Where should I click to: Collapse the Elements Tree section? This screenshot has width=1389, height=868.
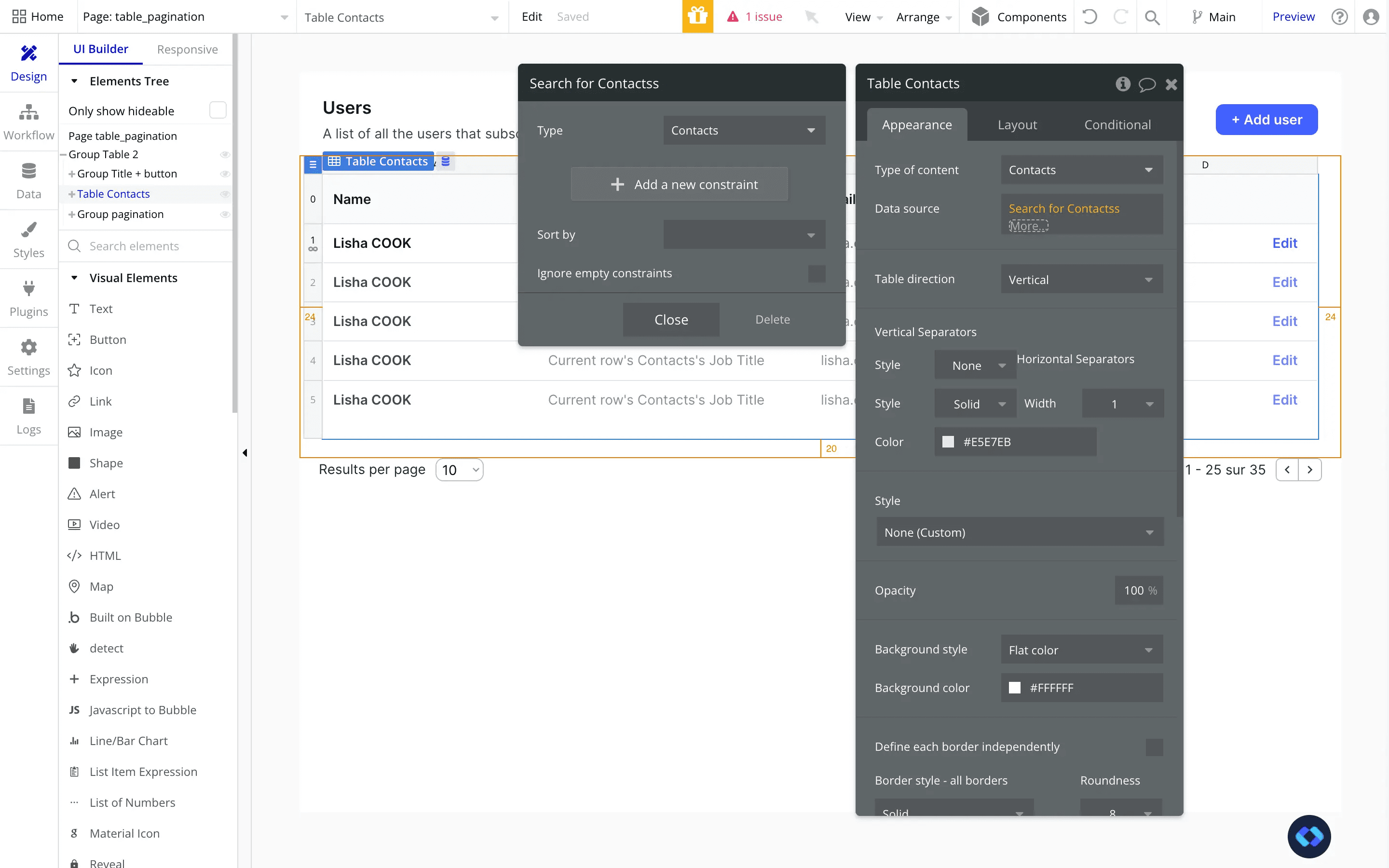(x=74, y=81)
